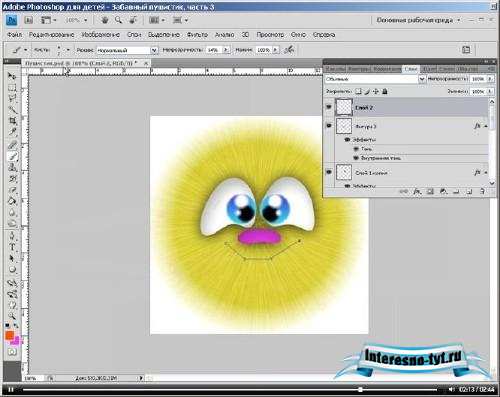This screenshot has height=397, width=500.
Task: Enable airbrush mode in options bar
Action: (x=289, y=50)
